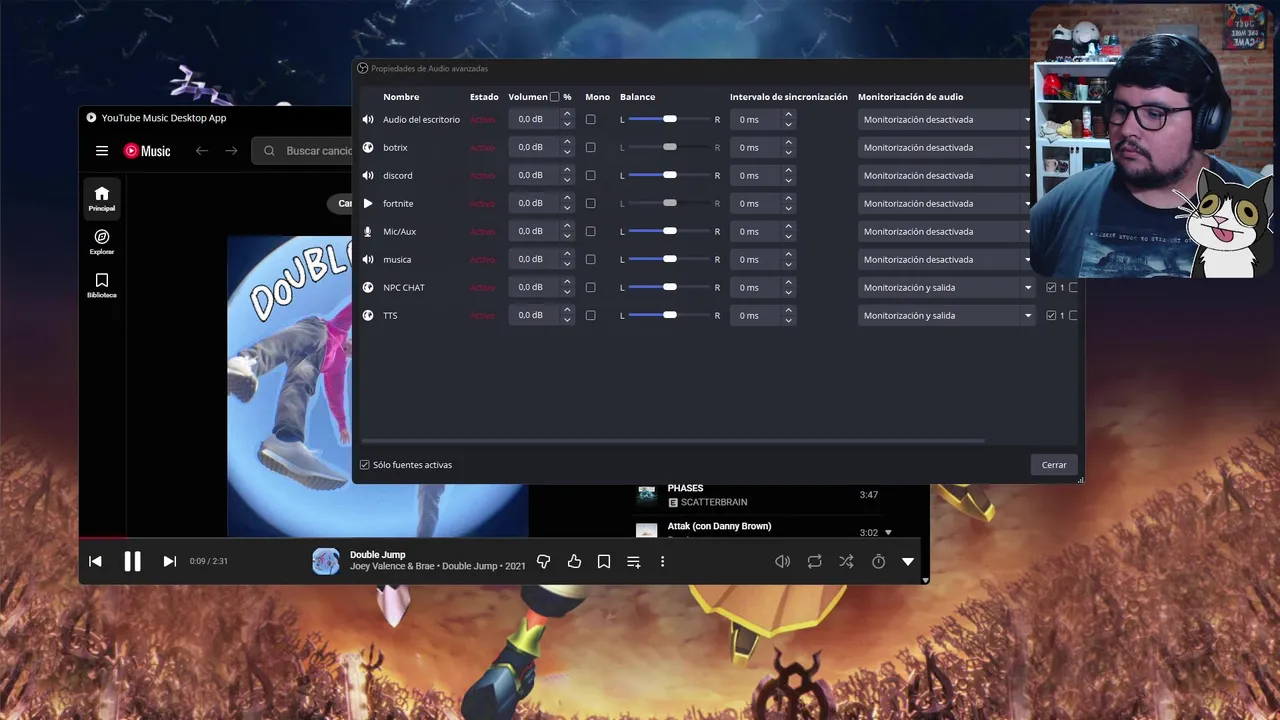Save Double Jump to library bookmark icon
1280x720 pixels.
[604, 562]
